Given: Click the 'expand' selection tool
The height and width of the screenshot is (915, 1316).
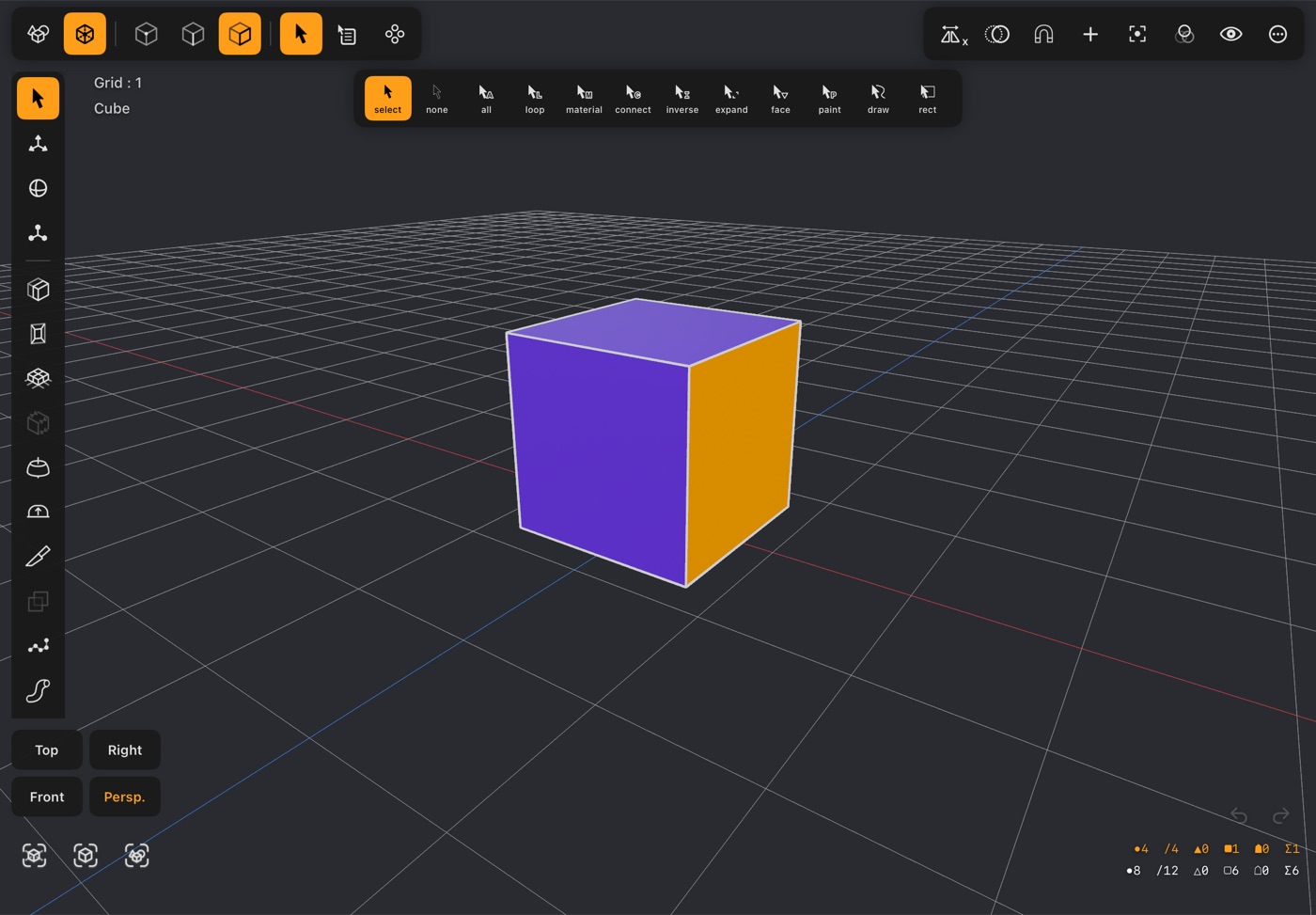Looking at the screenshot, I should pos(731,98).
